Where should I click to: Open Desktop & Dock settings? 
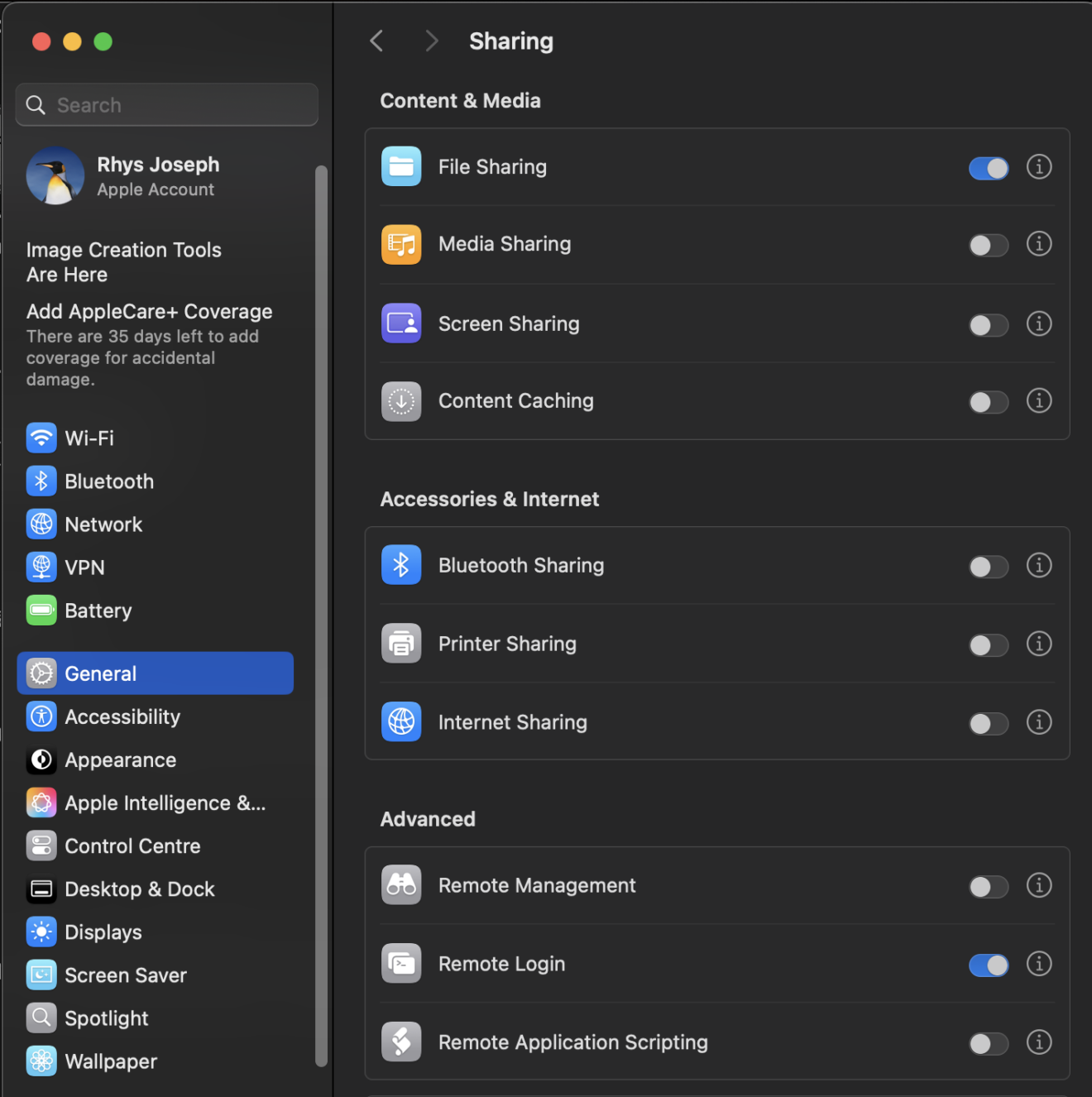[x=138, y=889]
